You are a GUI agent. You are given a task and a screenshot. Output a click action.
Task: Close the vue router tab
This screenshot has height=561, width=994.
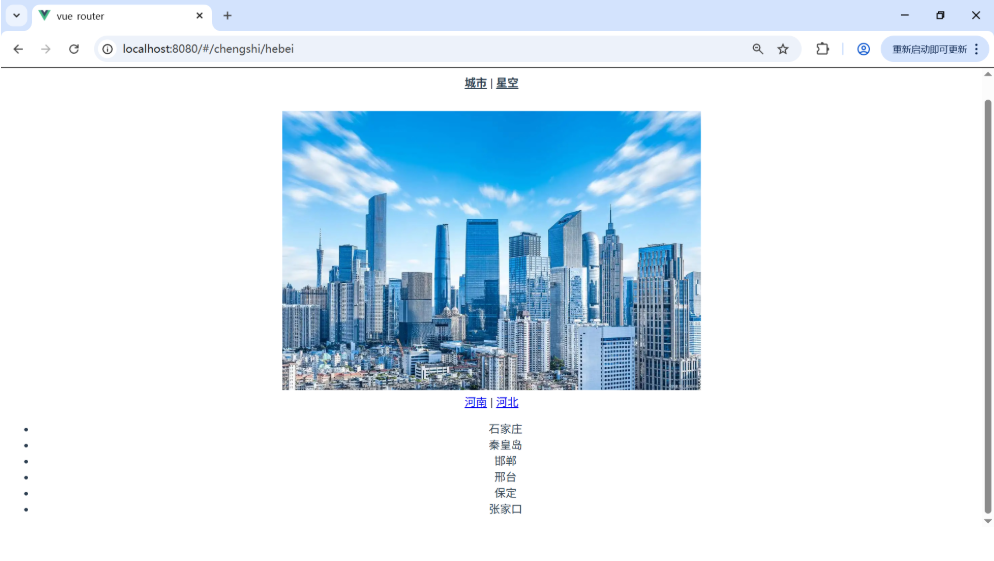click(199, 16)
